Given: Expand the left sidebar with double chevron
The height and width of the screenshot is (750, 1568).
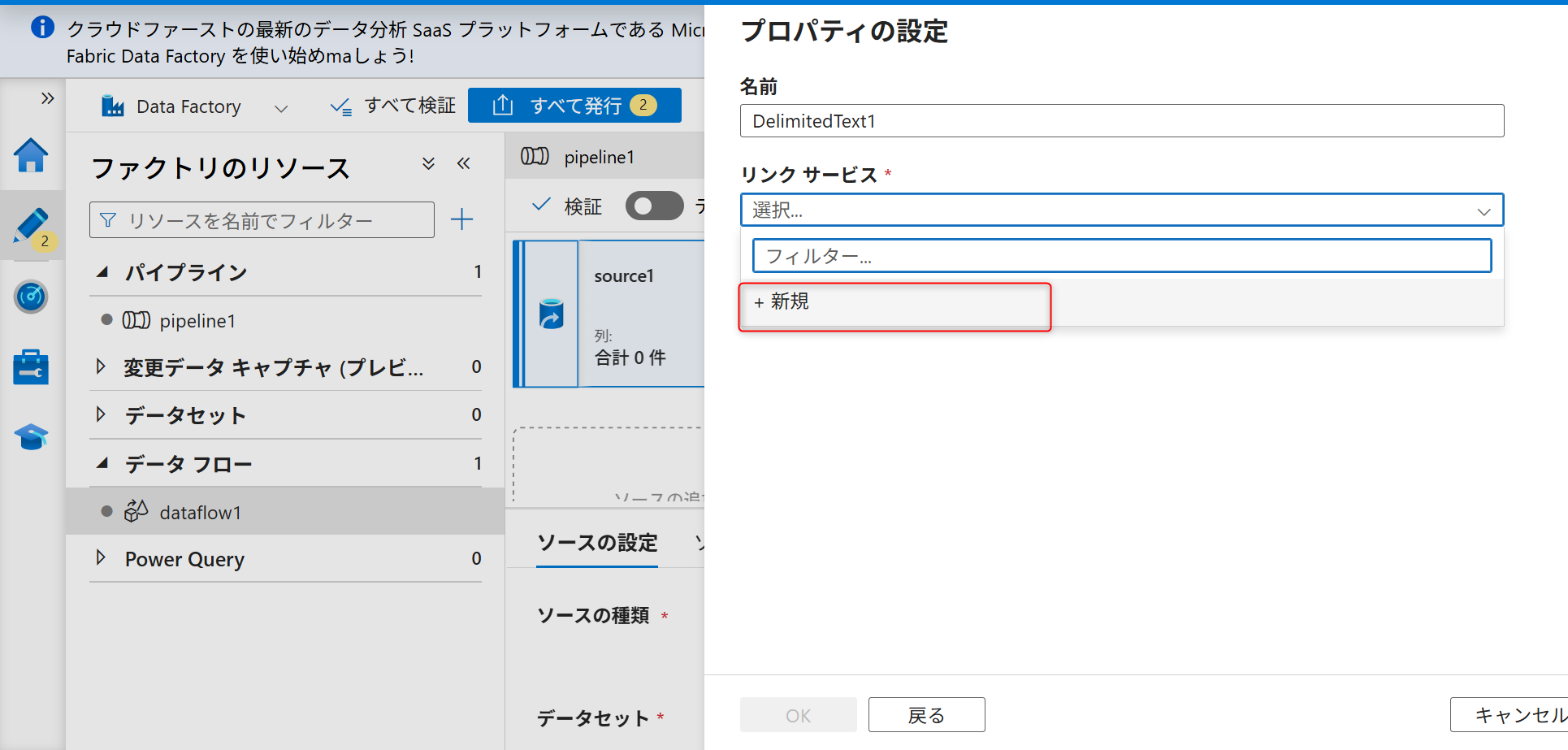Looking at the screenshot, I should 47,98.
